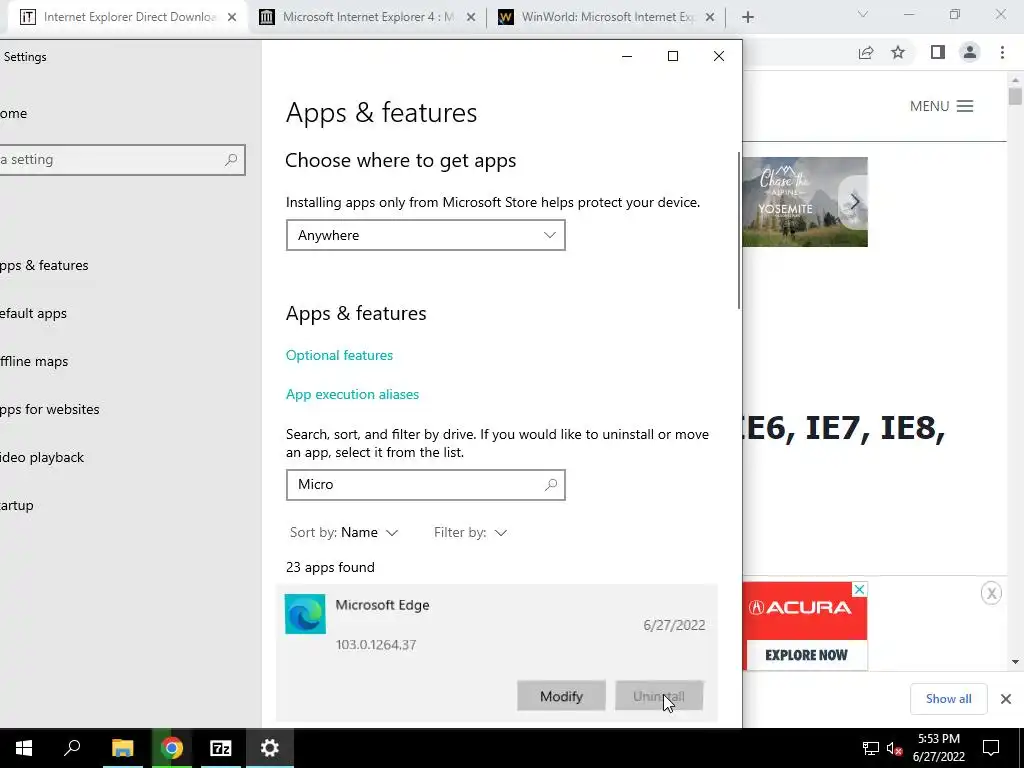Open App execution aliases link
The image size is (1024, 768).
tap(353, 394)
